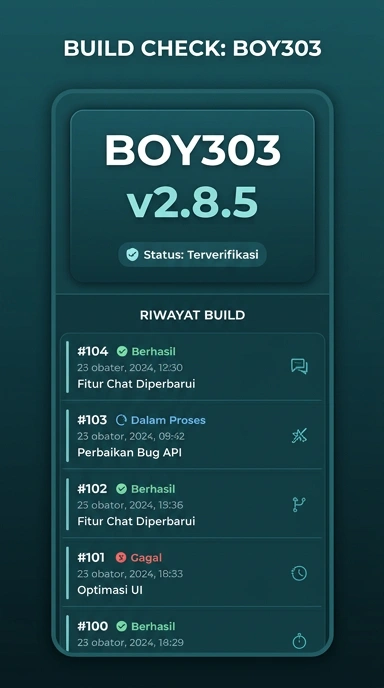Screen dimensions: 384x688
Task: Open build number #101
Action: coord(91,558)
